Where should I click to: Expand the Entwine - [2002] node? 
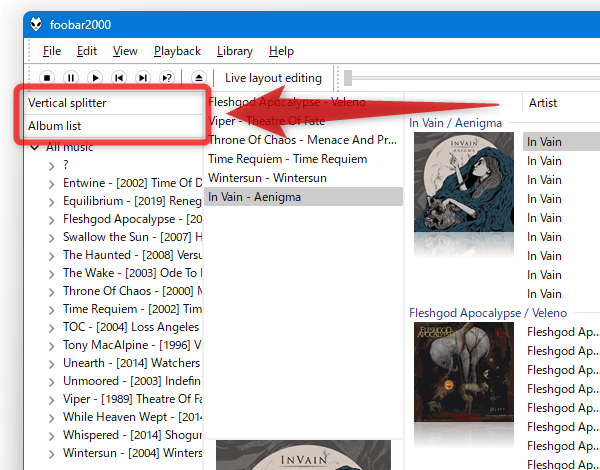coord(52,184)
